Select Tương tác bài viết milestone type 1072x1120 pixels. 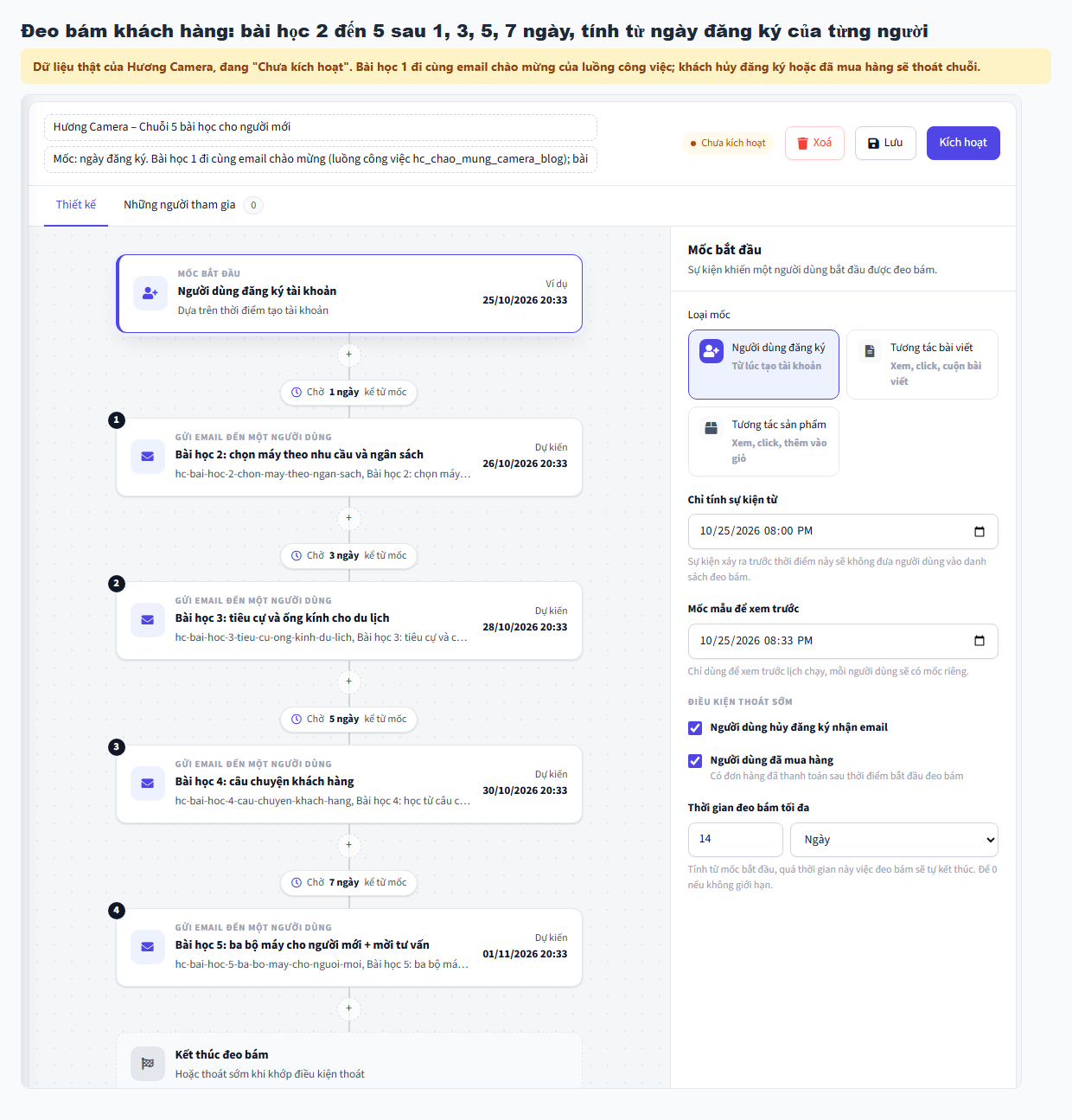point(922,364)
